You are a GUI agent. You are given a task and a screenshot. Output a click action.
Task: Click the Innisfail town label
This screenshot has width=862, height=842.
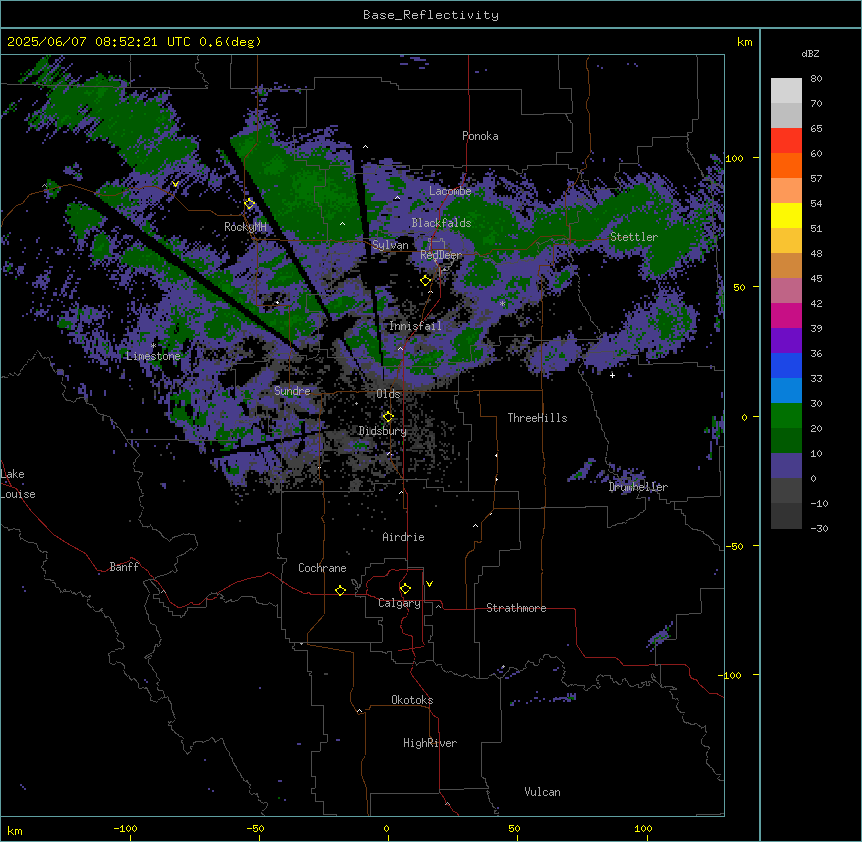click(x=415, y=326)
